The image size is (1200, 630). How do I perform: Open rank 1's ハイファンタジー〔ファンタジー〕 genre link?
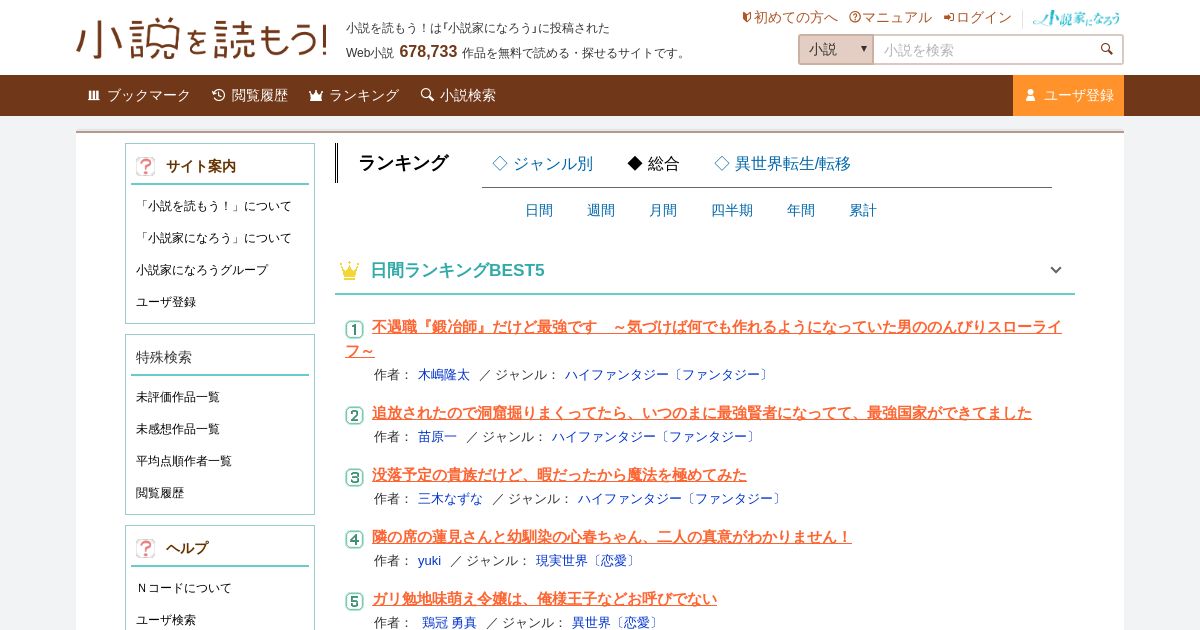668,374
